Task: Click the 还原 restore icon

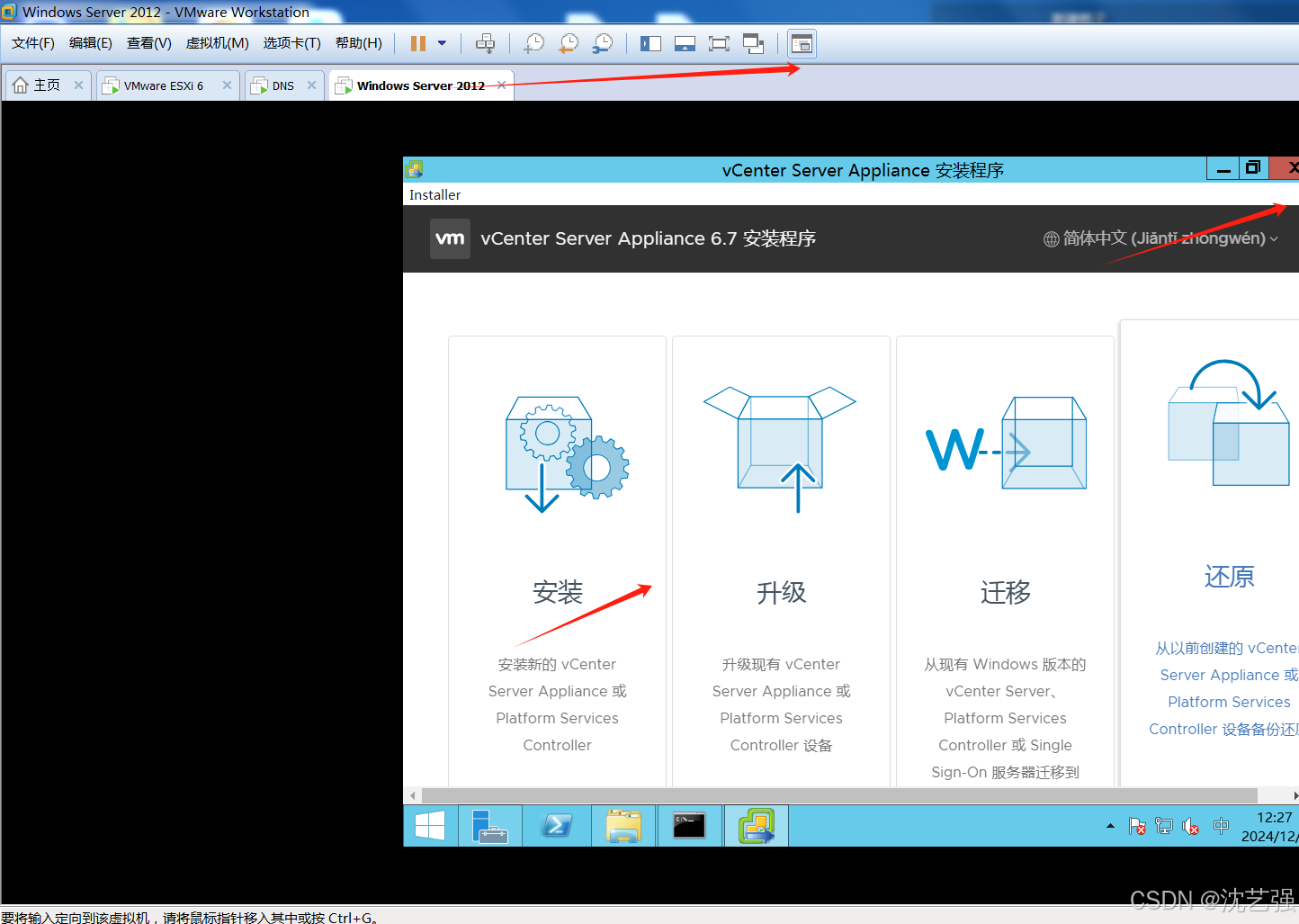Action: point(1229,423)
